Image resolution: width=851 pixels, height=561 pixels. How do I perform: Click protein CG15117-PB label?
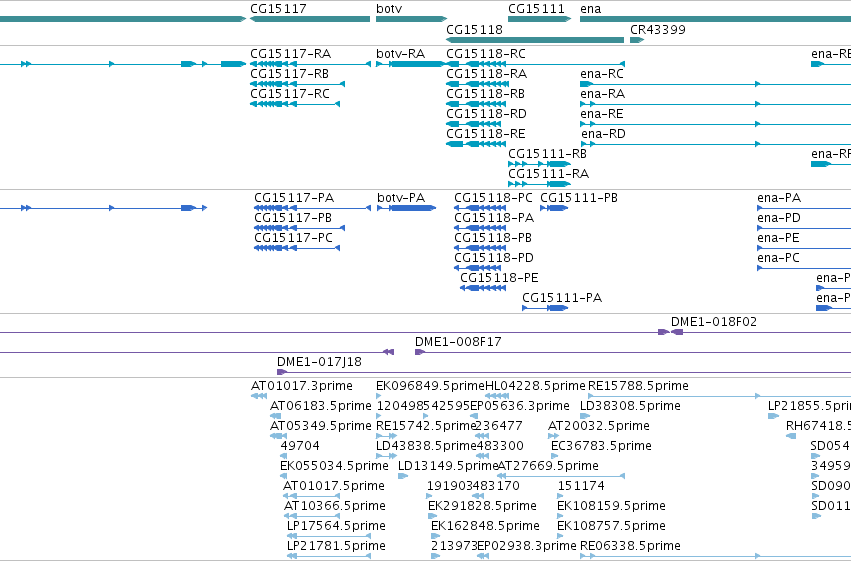coord(293,218)
